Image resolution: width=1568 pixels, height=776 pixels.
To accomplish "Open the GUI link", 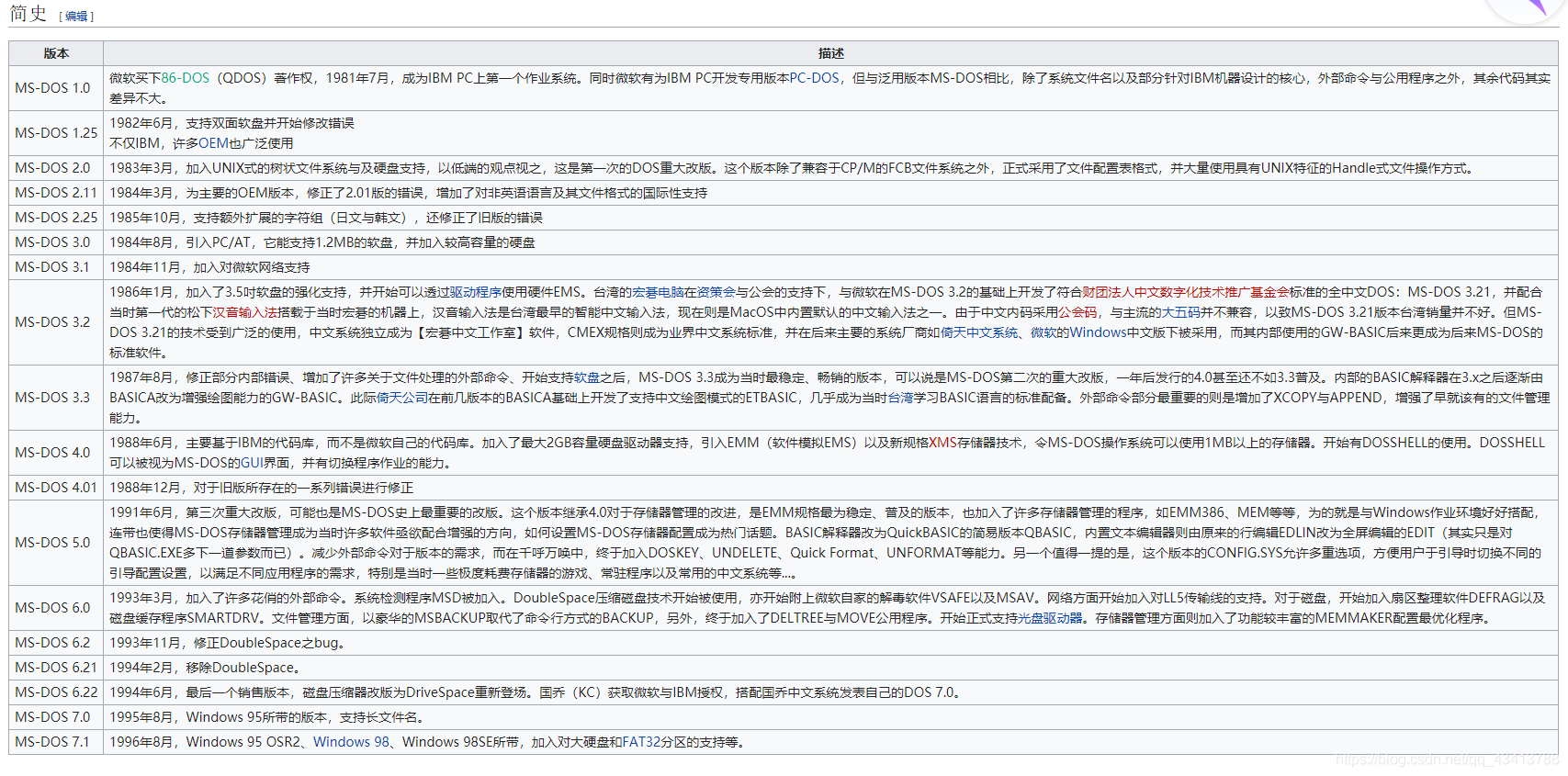I will click(x=252, y=463).
